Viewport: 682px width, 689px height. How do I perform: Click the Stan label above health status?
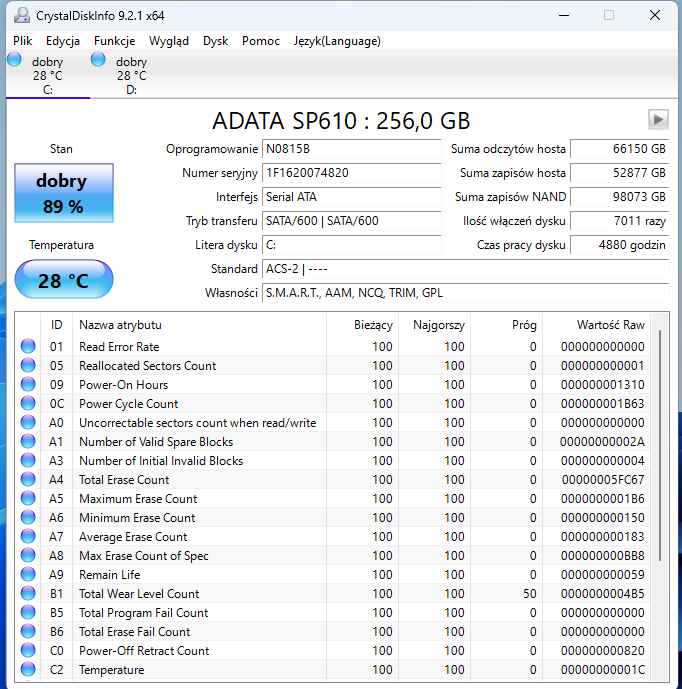click(61, 149)
